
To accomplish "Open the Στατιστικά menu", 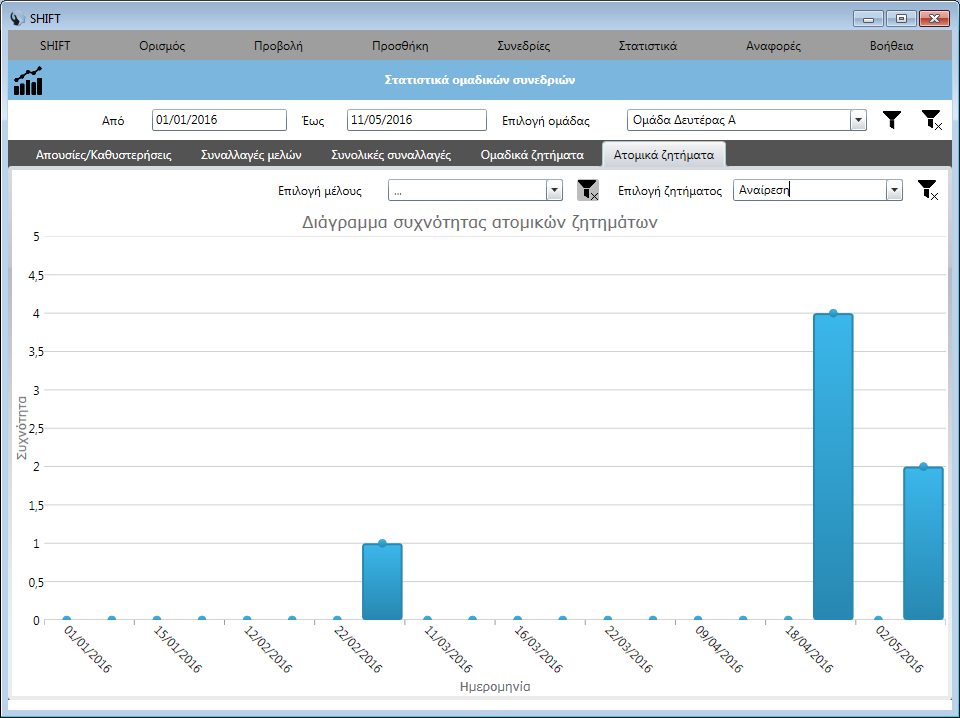I will pos(648,46).
